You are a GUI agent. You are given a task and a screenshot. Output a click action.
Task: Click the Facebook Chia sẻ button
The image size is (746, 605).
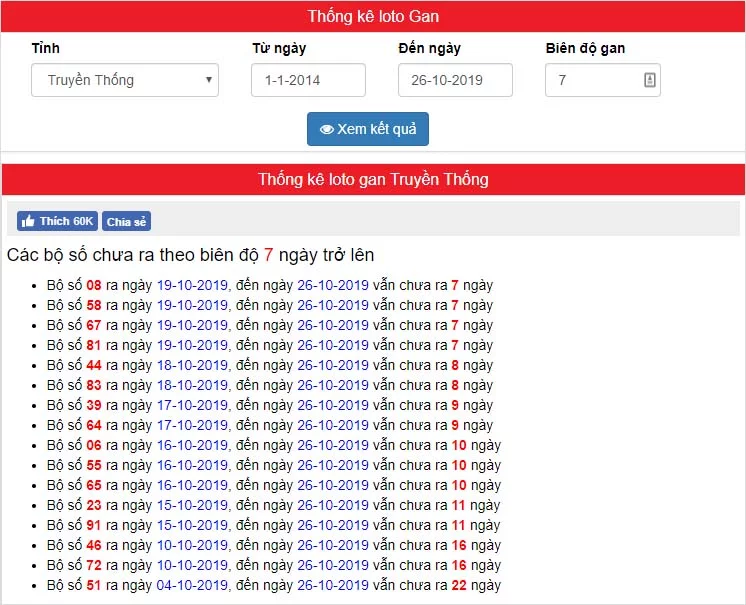126,221
